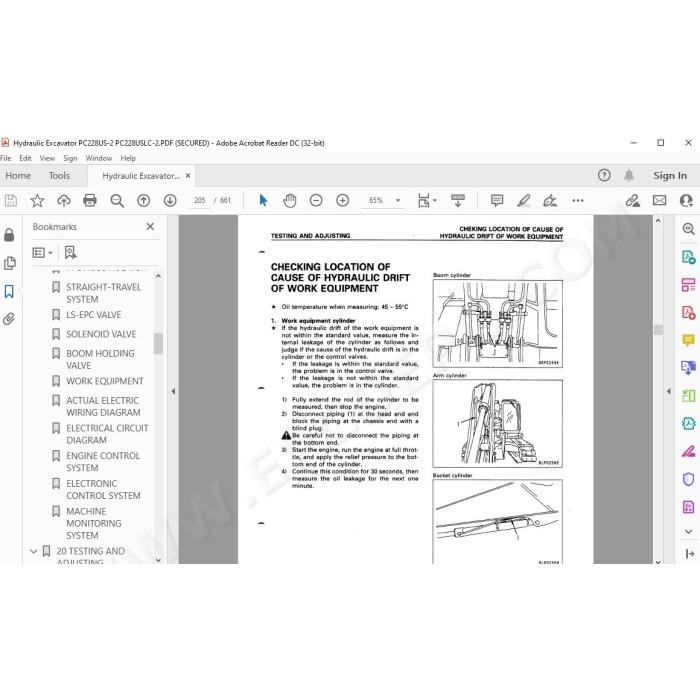
Task: Open the Help menu
Action: tap(128, 158)
